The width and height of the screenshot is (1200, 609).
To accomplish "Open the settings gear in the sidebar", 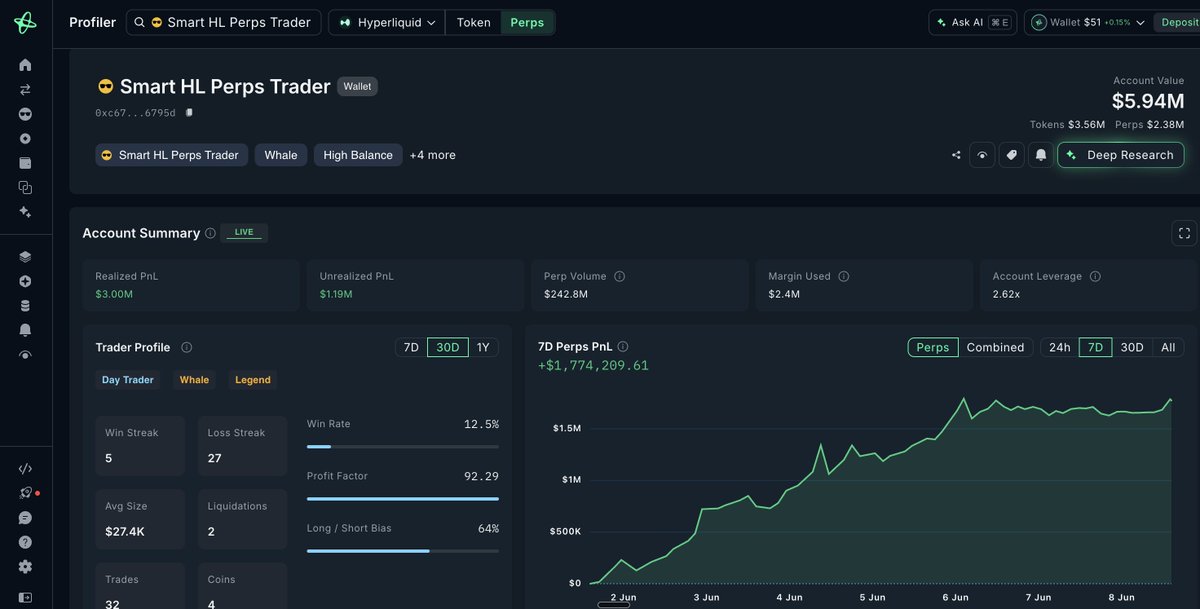I will (25, 566).
